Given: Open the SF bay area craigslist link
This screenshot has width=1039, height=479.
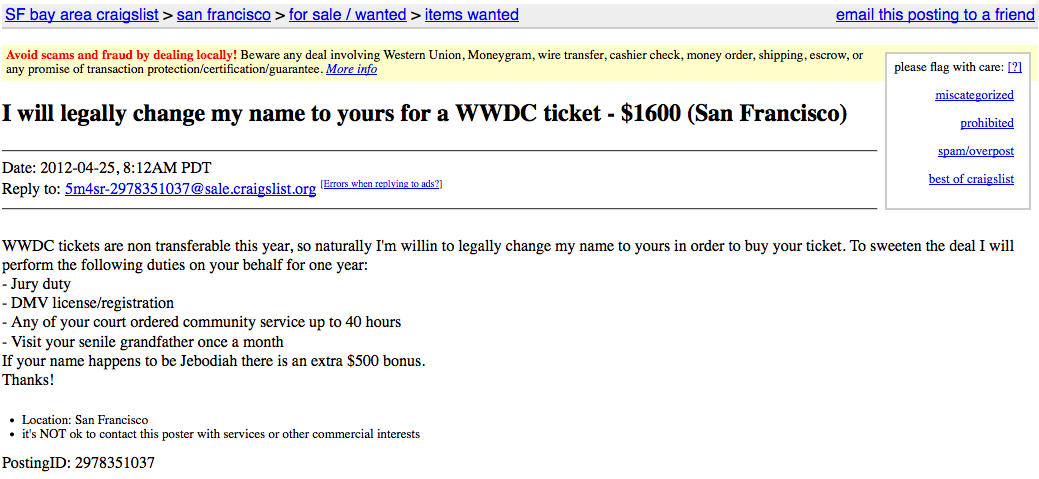Looking at the screenshot, I should (x=82, y=15).
